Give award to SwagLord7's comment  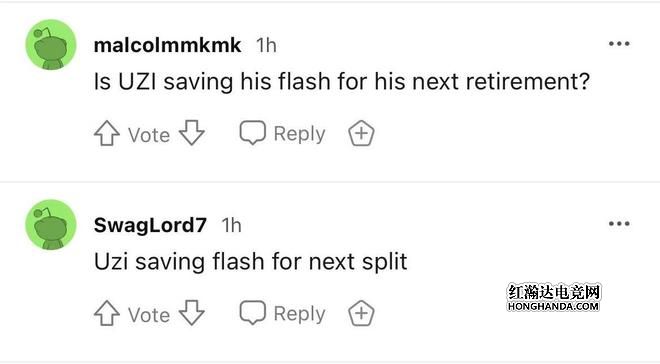coord(361,313)
